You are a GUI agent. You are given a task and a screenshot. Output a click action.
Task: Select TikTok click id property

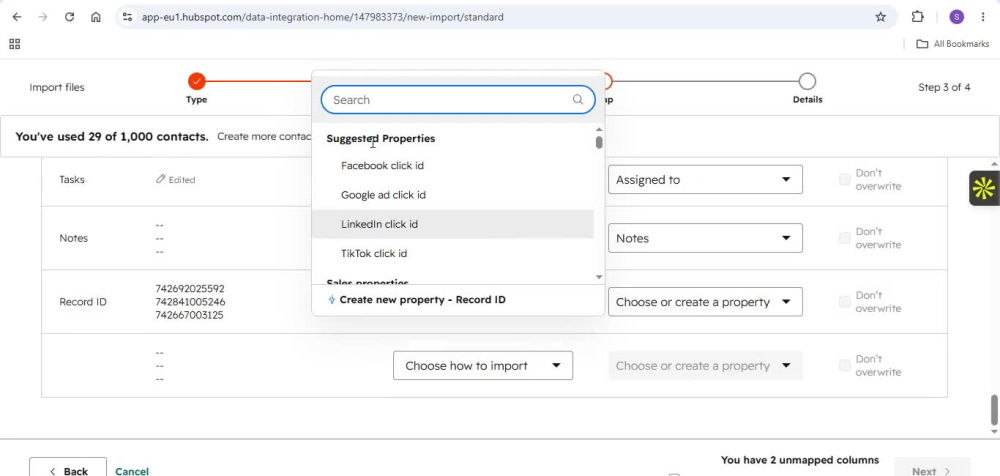pos(452,253)
